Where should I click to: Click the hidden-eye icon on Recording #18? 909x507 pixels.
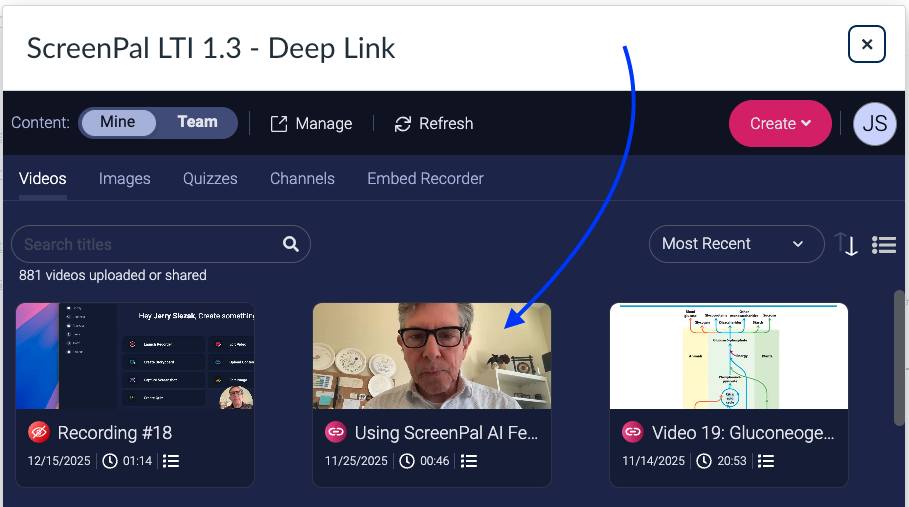[x=39, y=432]
